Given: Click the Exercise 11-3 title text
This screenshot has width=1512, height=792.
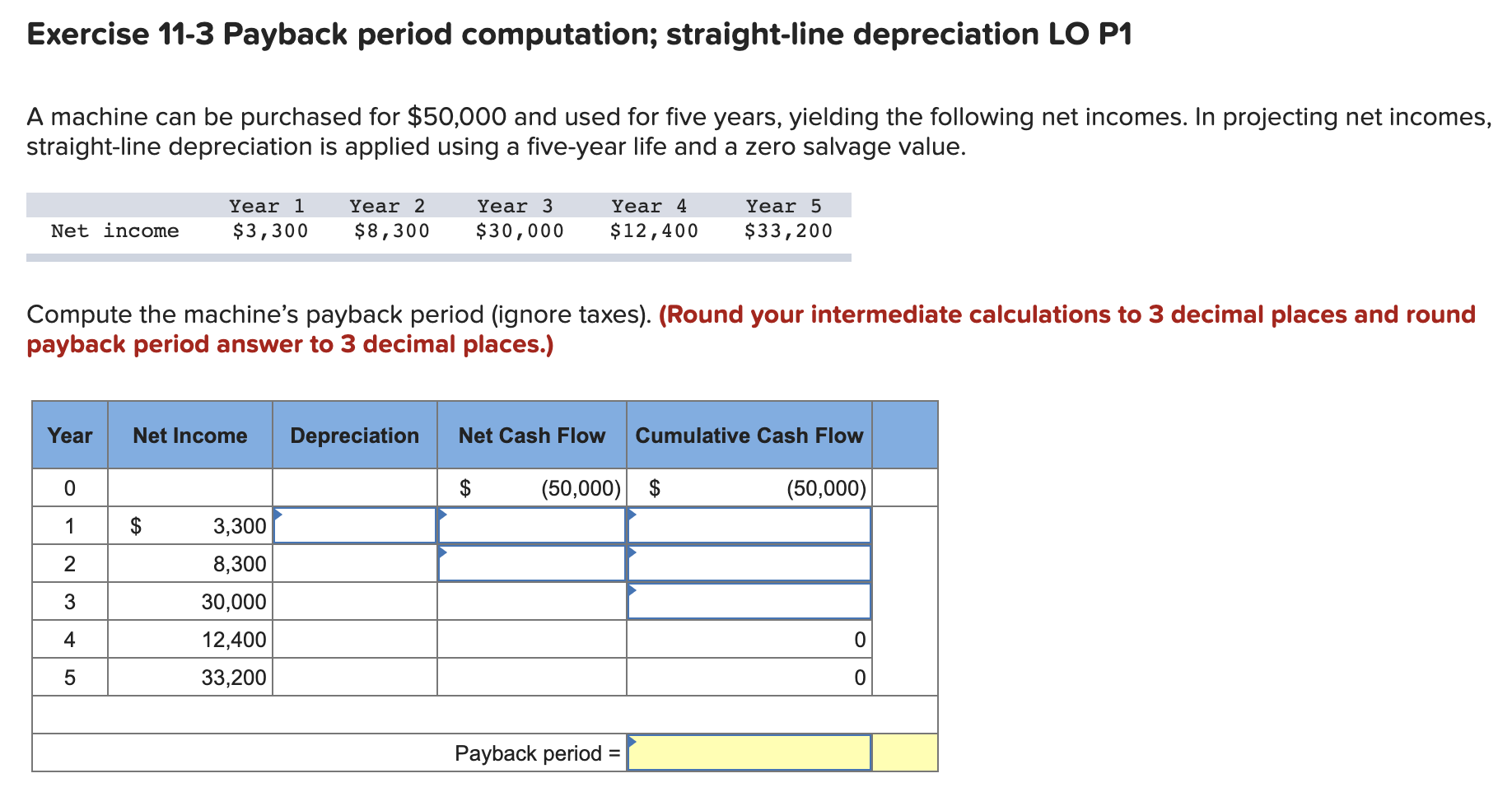Looking at the screenshot, I should tap(576, 34).
